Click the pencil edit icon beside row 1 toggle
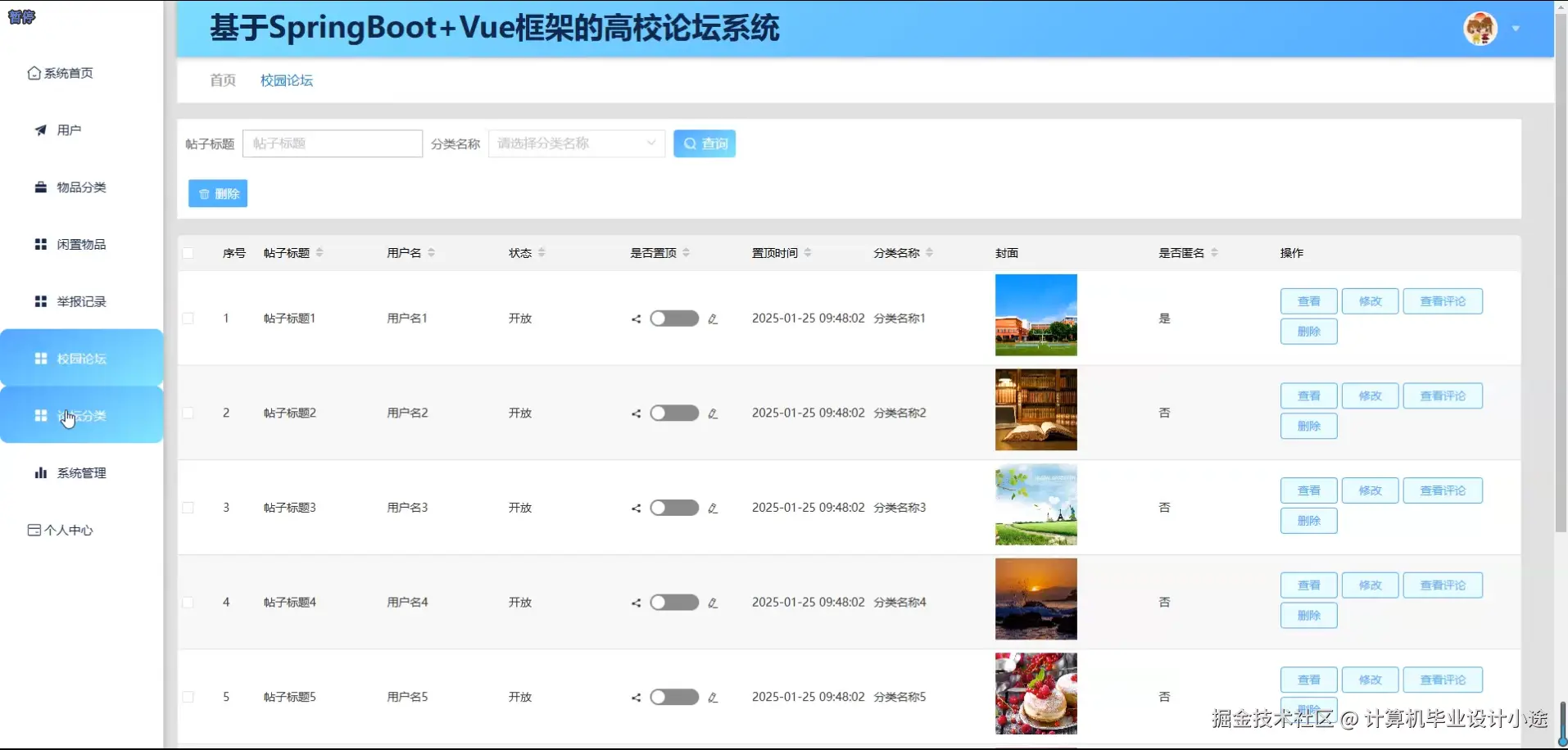Viewport: 1568px width, 750px height. pyautogui.click(x=714, y=319)
